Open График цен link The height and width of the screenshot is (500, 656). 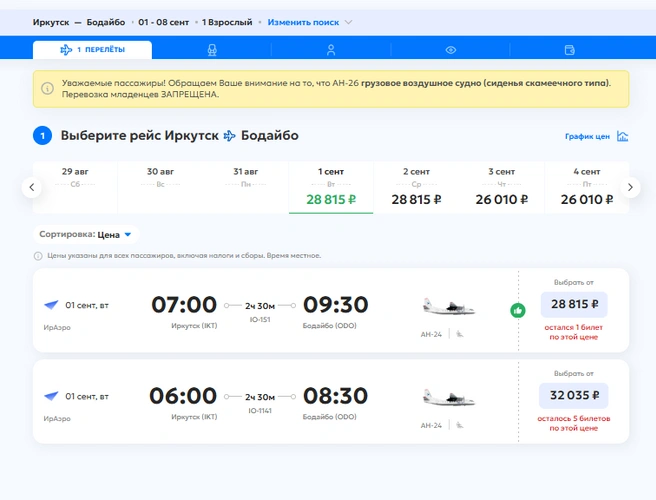(x=587, y=136)
